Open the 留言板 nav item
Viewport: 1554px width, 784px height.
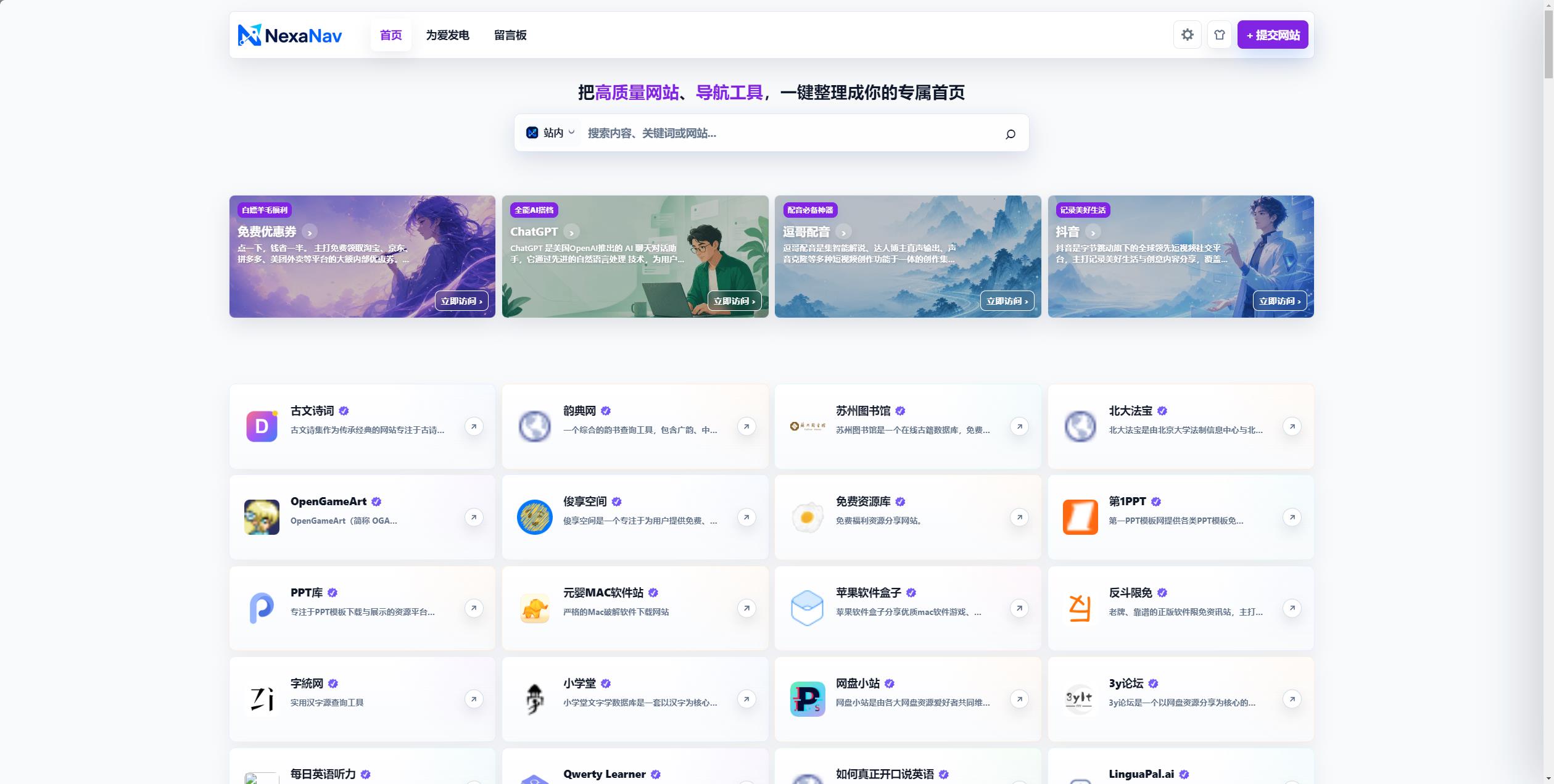510,35
